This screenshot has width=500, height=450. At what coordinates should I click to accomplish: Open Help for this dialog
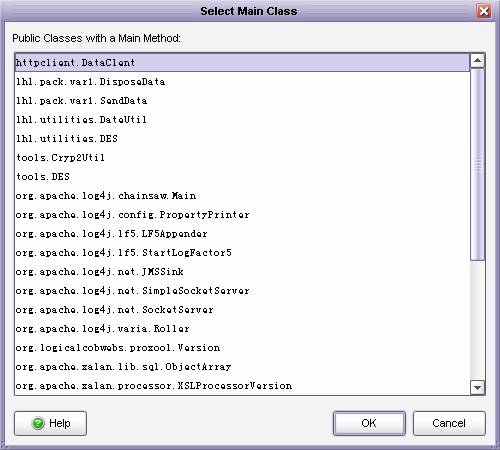pyautogui.click(x=50, y=423)
